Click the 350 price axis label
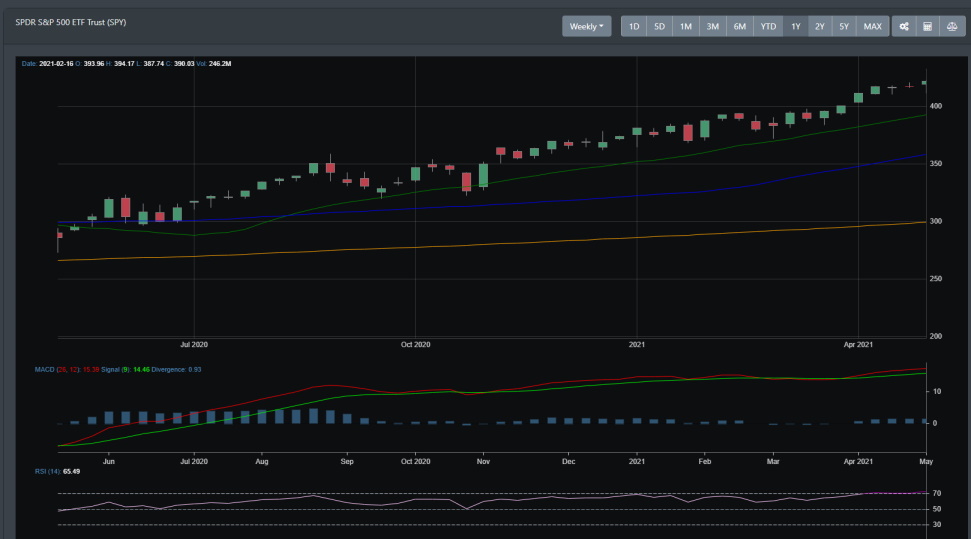The height and width of the screenshot is (539, 971). click(936, 164)
